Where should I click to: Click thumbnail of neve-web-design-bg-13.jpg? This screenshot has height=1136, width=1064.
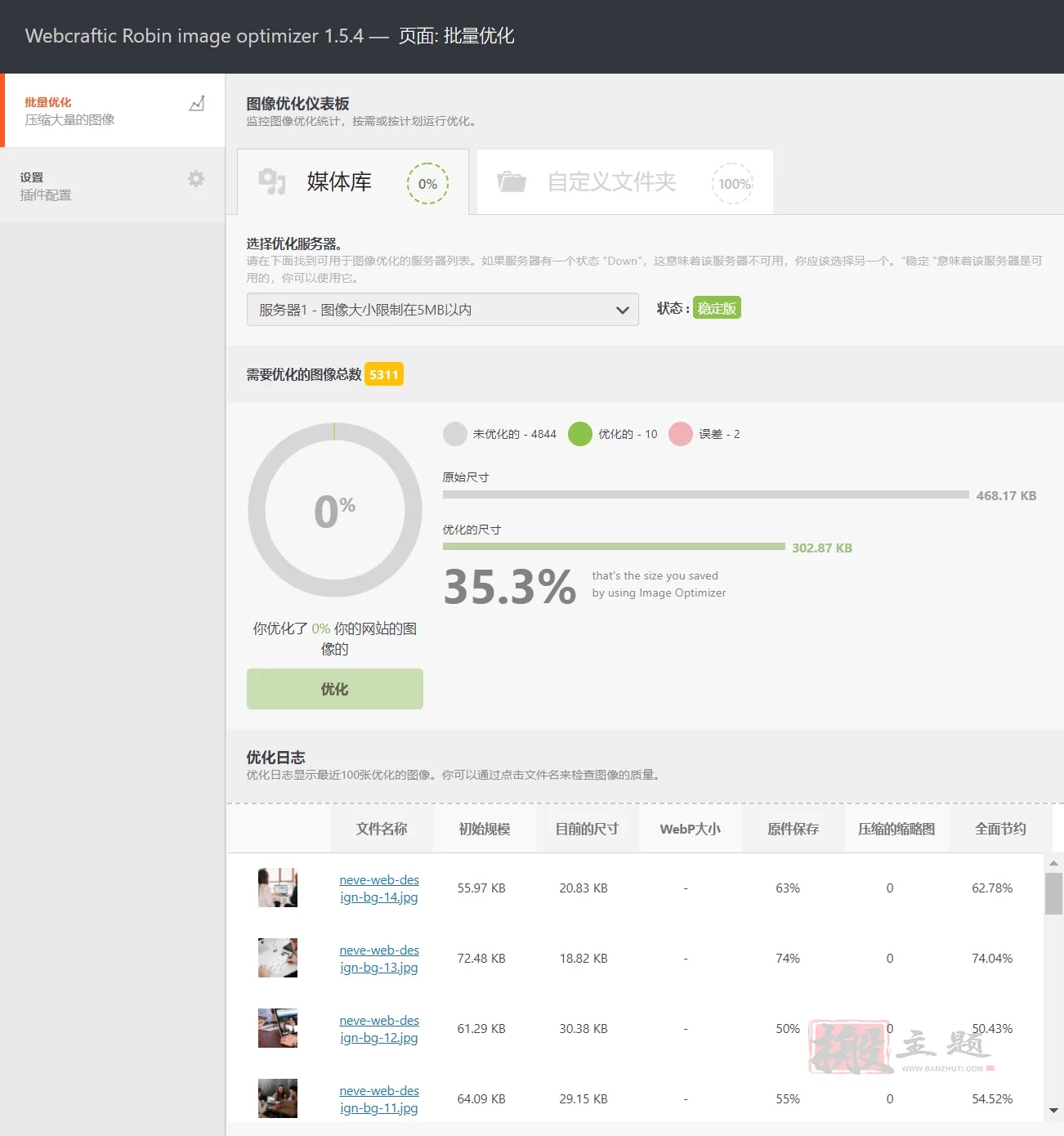[278, 958]
